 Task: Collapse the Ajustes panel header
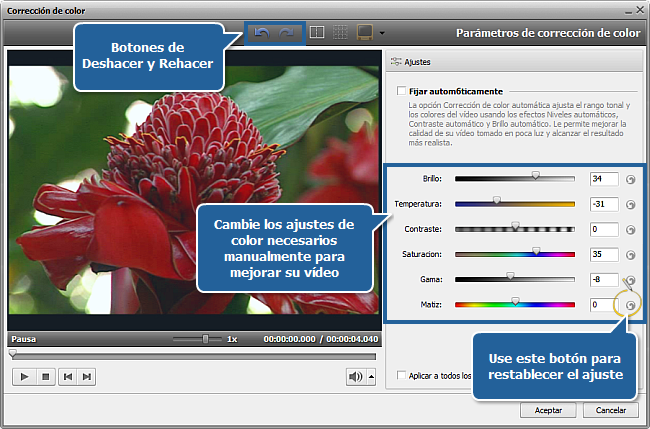[x=410, y=61]
